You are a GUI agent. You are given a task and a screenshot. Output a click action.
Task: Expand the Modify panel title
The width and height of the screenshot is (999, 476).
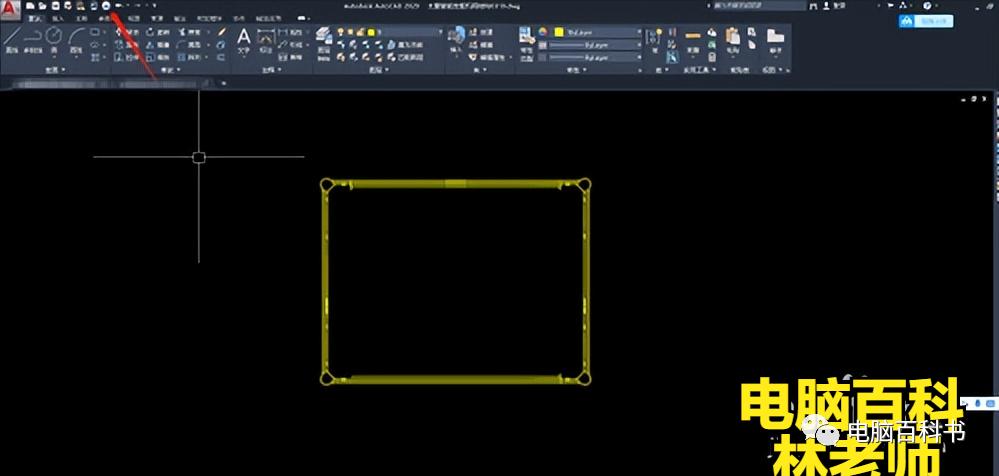pos(172,69)
